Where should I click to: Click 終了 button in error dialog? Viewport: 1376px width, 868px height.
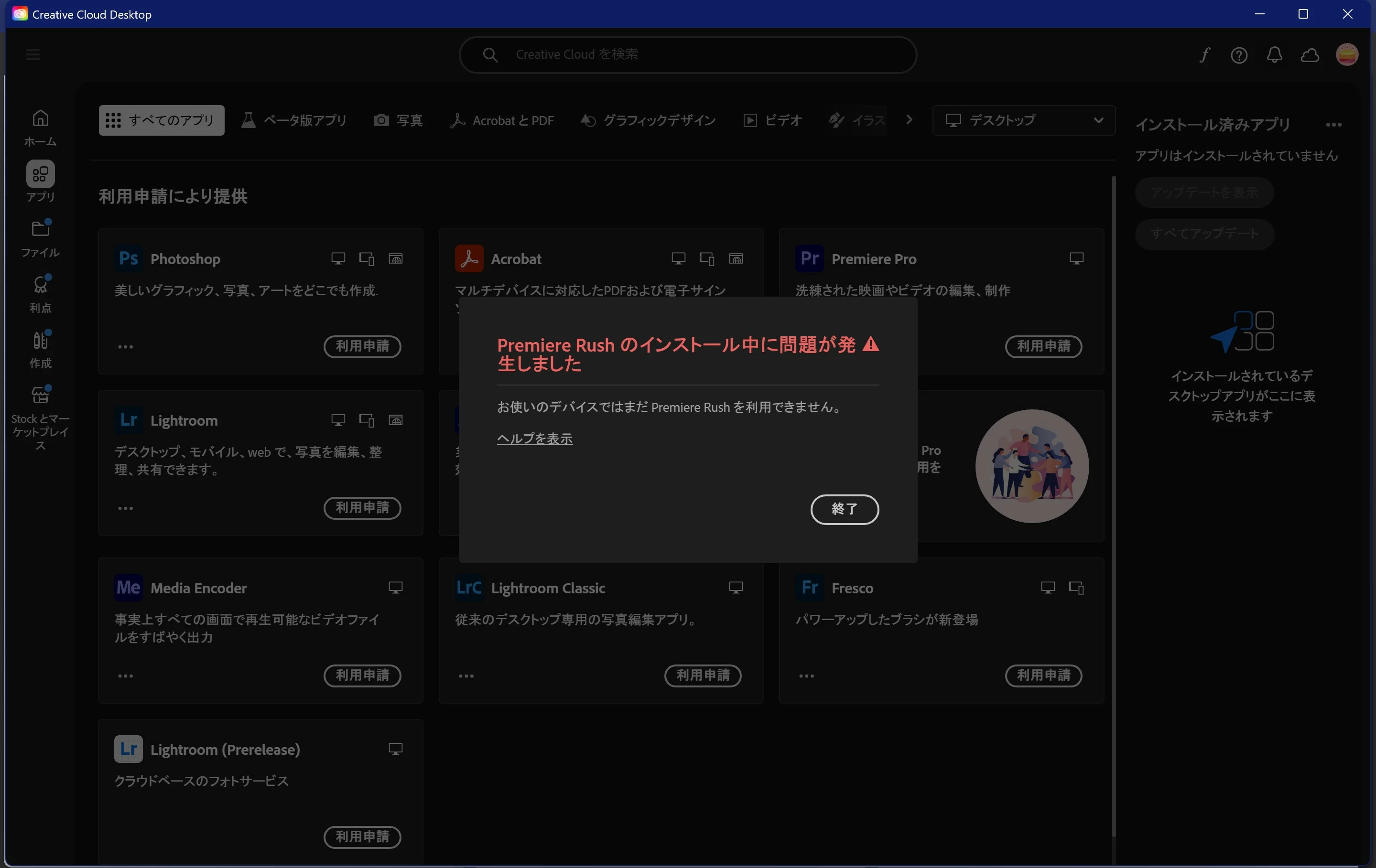844,509
